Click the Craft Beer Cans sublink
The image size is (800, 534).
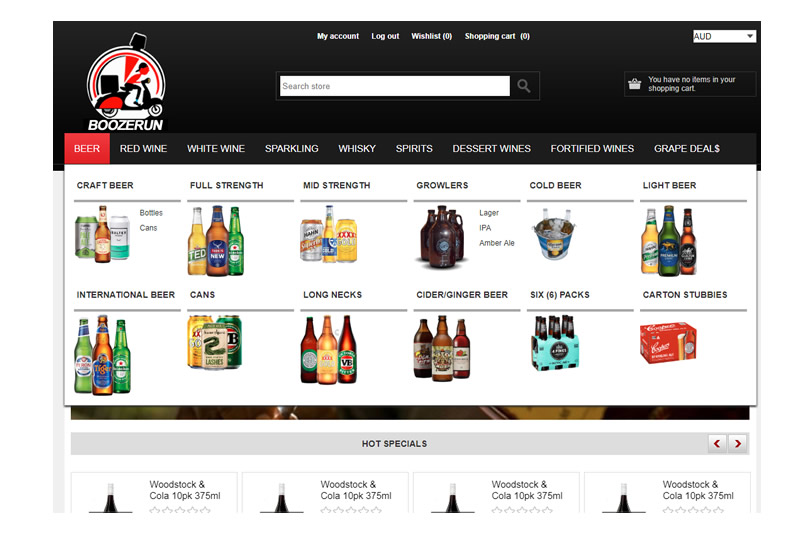pos(148,228)
